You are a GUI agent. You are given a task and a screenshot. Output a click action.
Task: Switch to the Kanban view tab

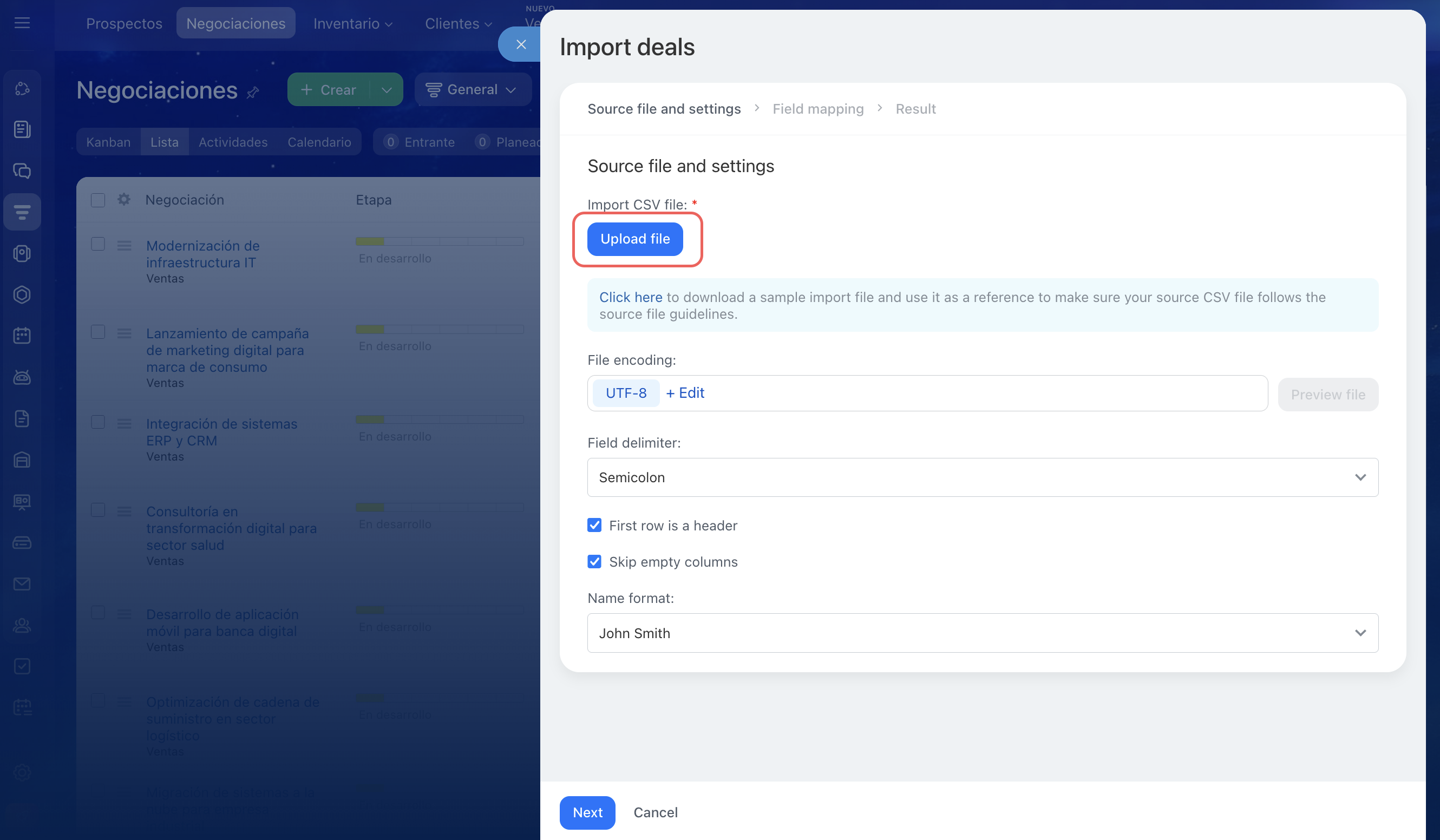[x=109, y=142]
